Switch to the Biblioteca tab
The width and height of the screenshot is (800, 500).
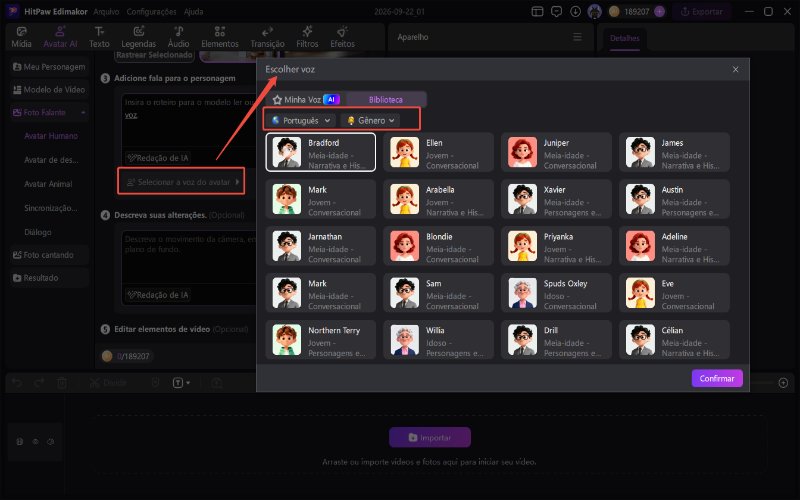[386, 99]
